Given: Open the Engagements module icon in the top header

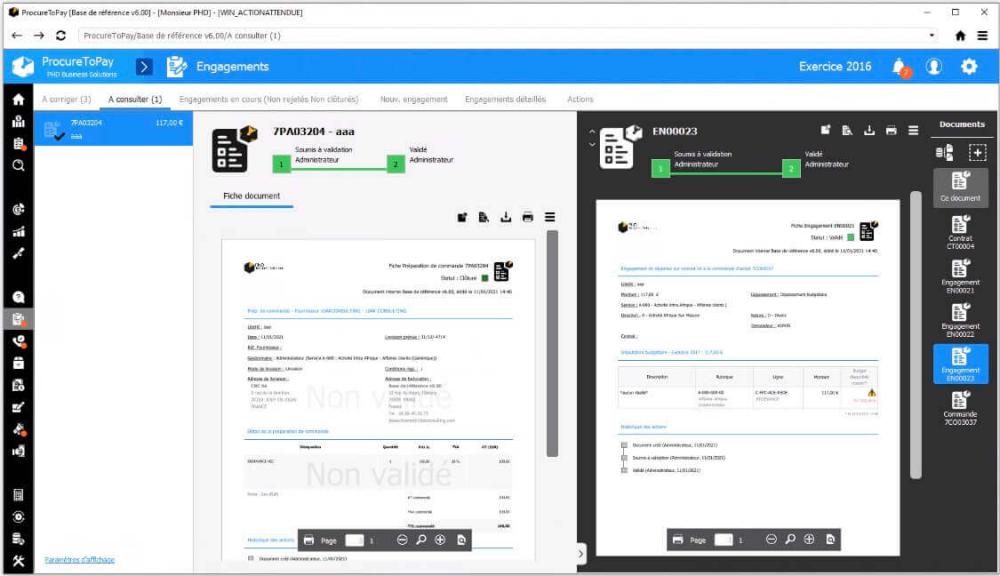Looking at the screenshot, I should [177, 66].
